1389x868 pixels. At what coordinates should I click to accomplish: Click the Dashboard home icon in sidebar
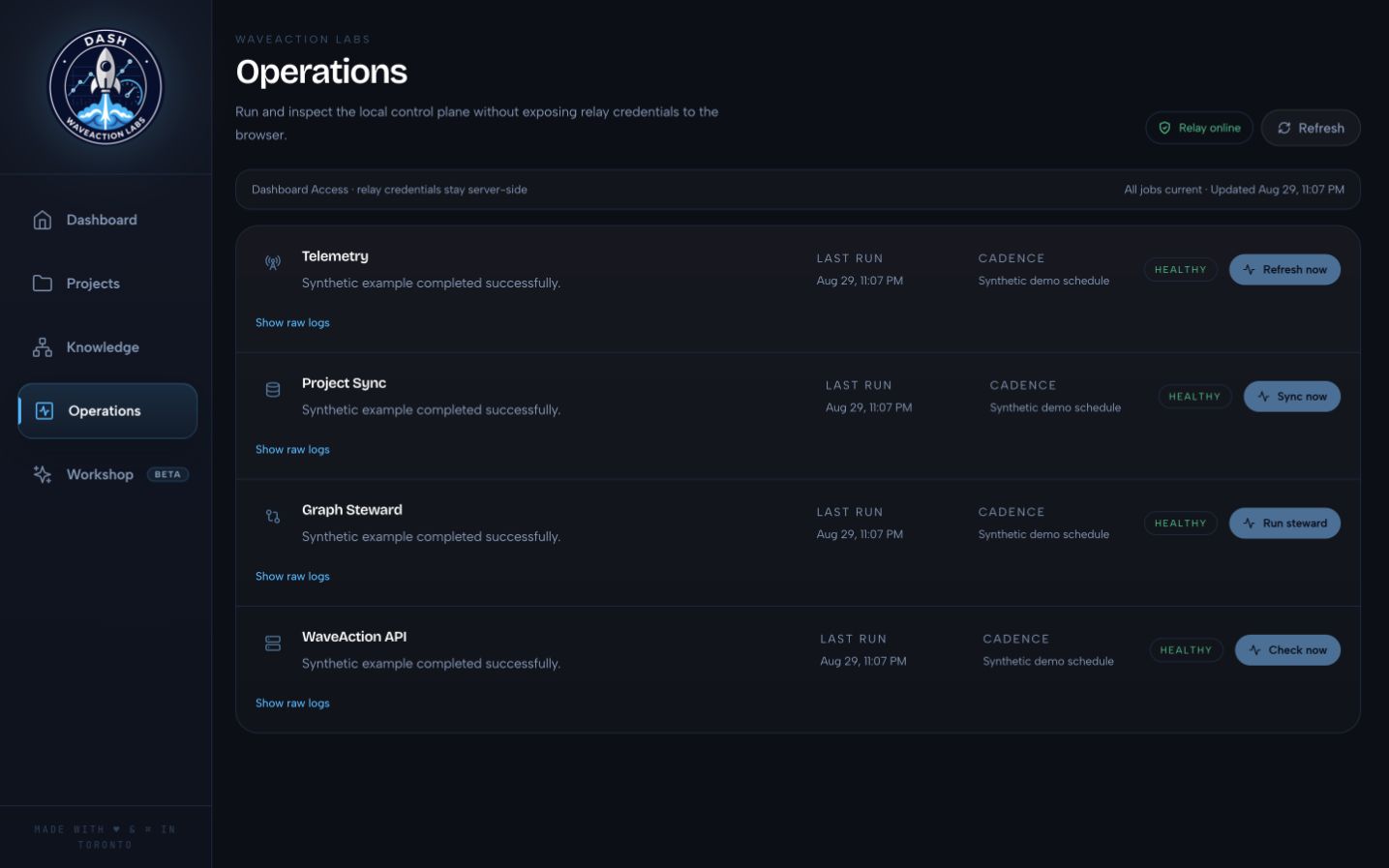pyautogui.click(x=43, y=220)
